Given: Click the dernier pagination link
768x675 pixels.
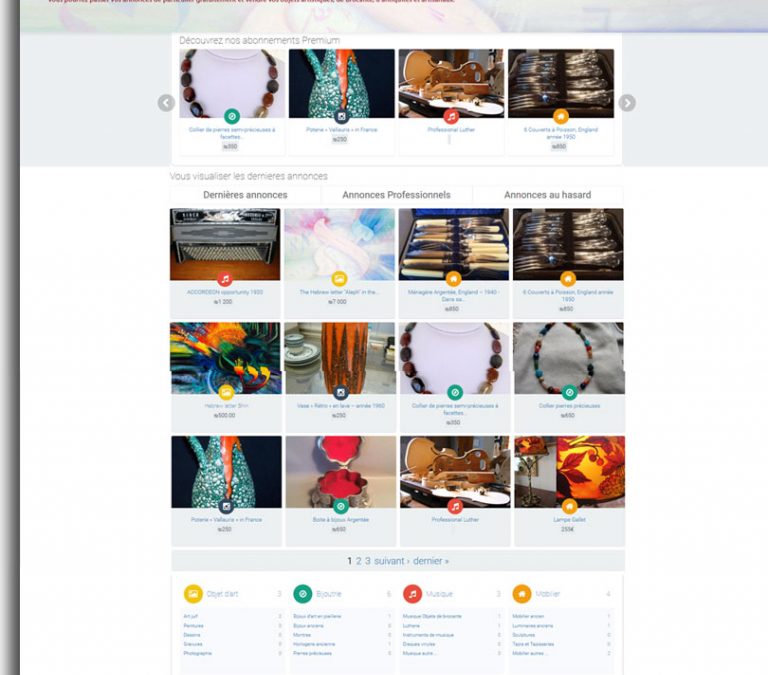Looking at the screenshot, I should coord(431,561).
